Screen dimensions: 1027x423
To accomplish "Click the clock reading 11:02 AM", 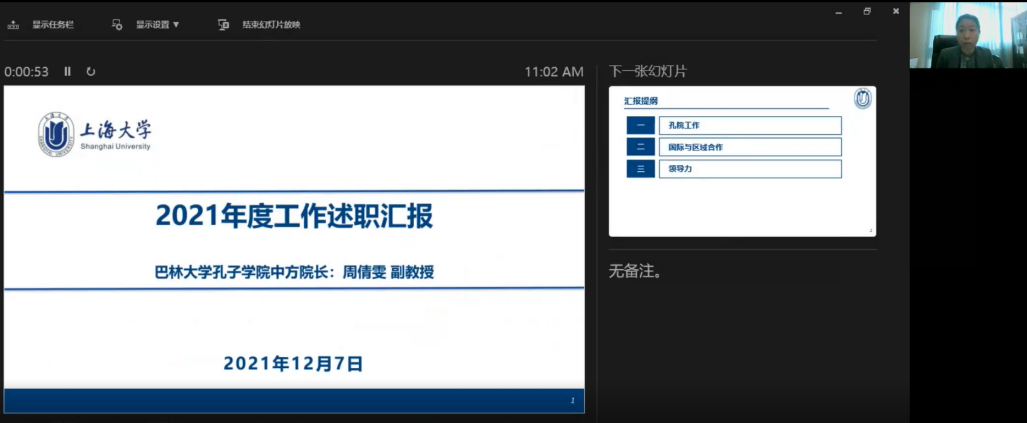I will [x=553, y=72].
